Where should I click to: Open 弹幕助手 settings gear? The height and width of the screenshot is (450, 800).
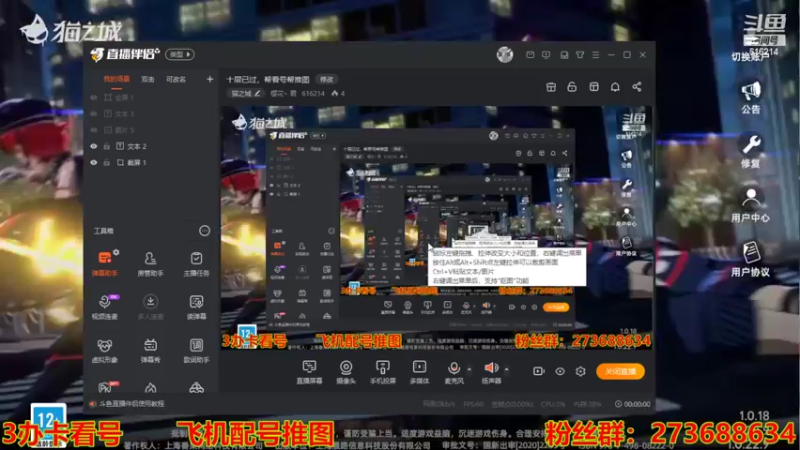pos(116,252)
